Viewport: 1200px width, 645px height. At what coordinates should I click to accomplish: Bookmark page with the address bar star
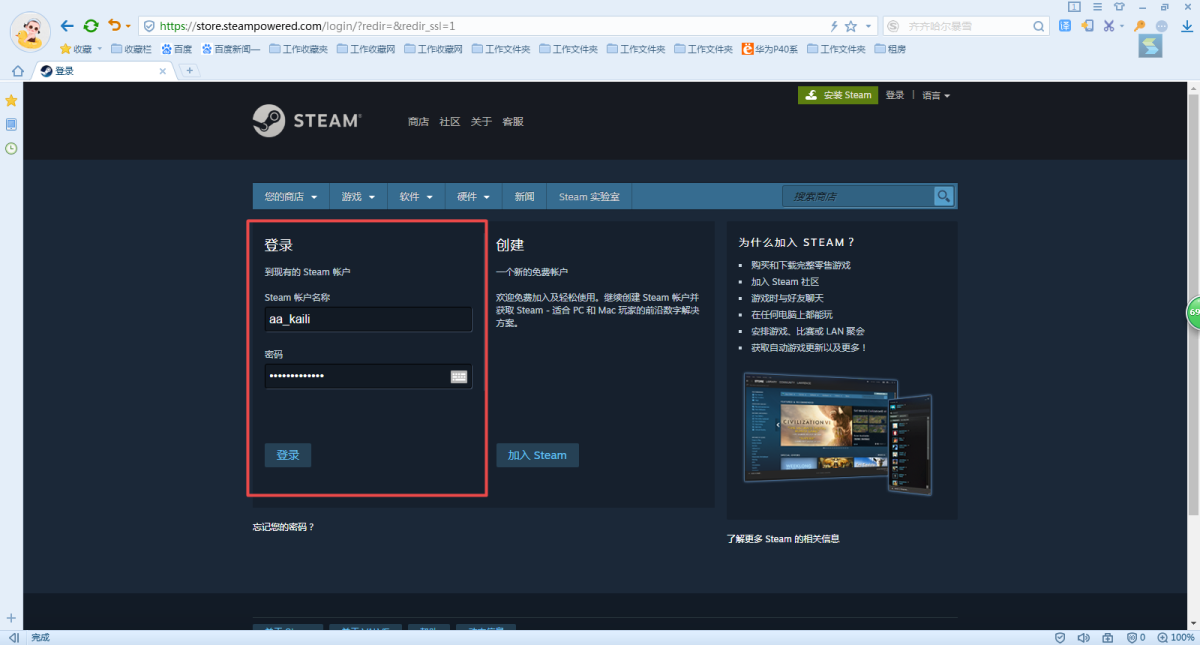coord(851,26)
